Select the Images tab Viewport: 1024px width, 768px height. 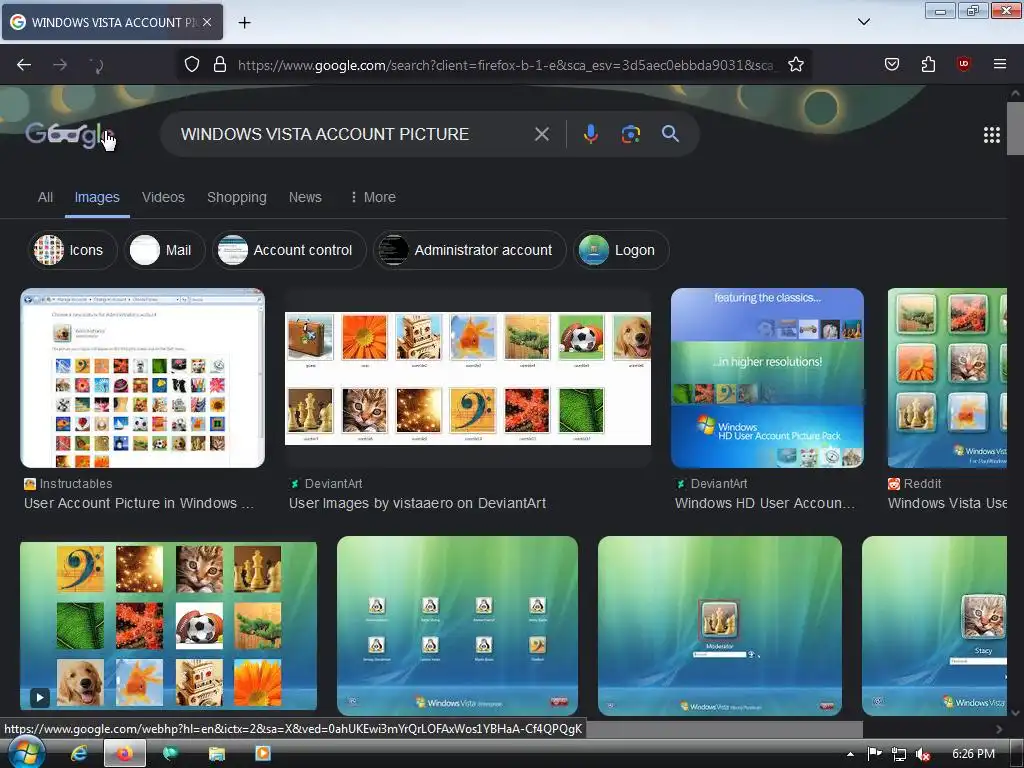pyautogui.click(x=97, y=197)
